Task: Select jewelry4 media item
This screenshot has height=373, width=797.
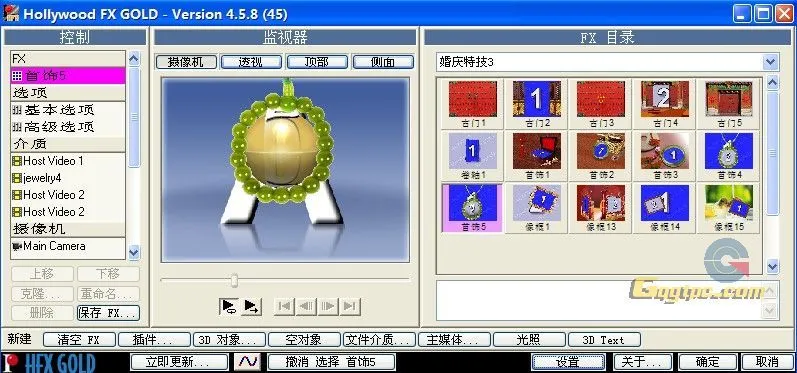Action: pos(68,178)
